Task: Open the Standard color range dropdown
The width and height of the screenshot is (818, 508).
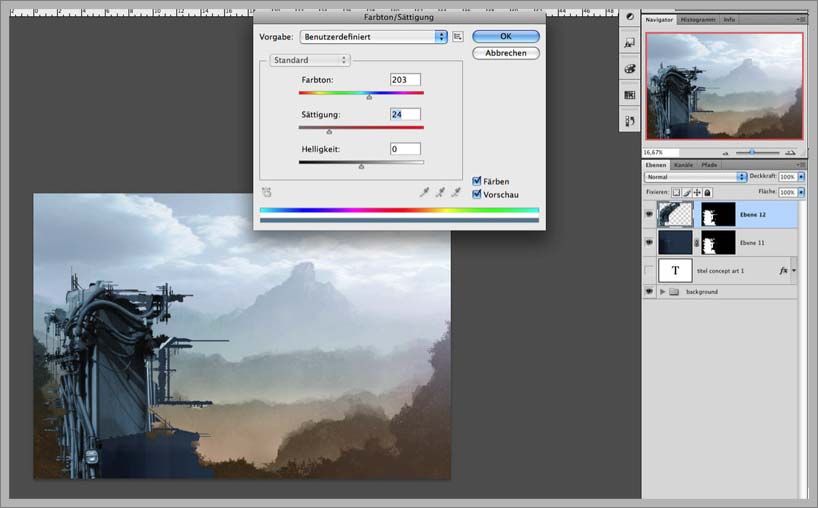Action: pyautogui.click(x=309, y=60)
